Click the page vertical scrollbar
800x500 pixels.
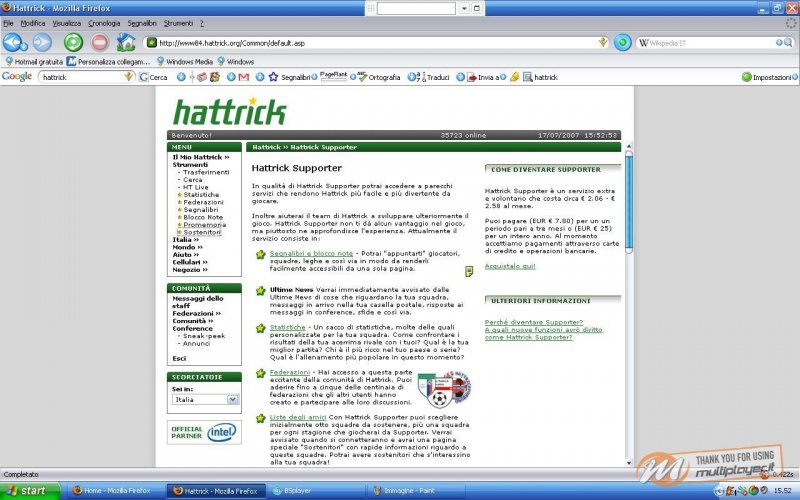click(x=628, y=300)
